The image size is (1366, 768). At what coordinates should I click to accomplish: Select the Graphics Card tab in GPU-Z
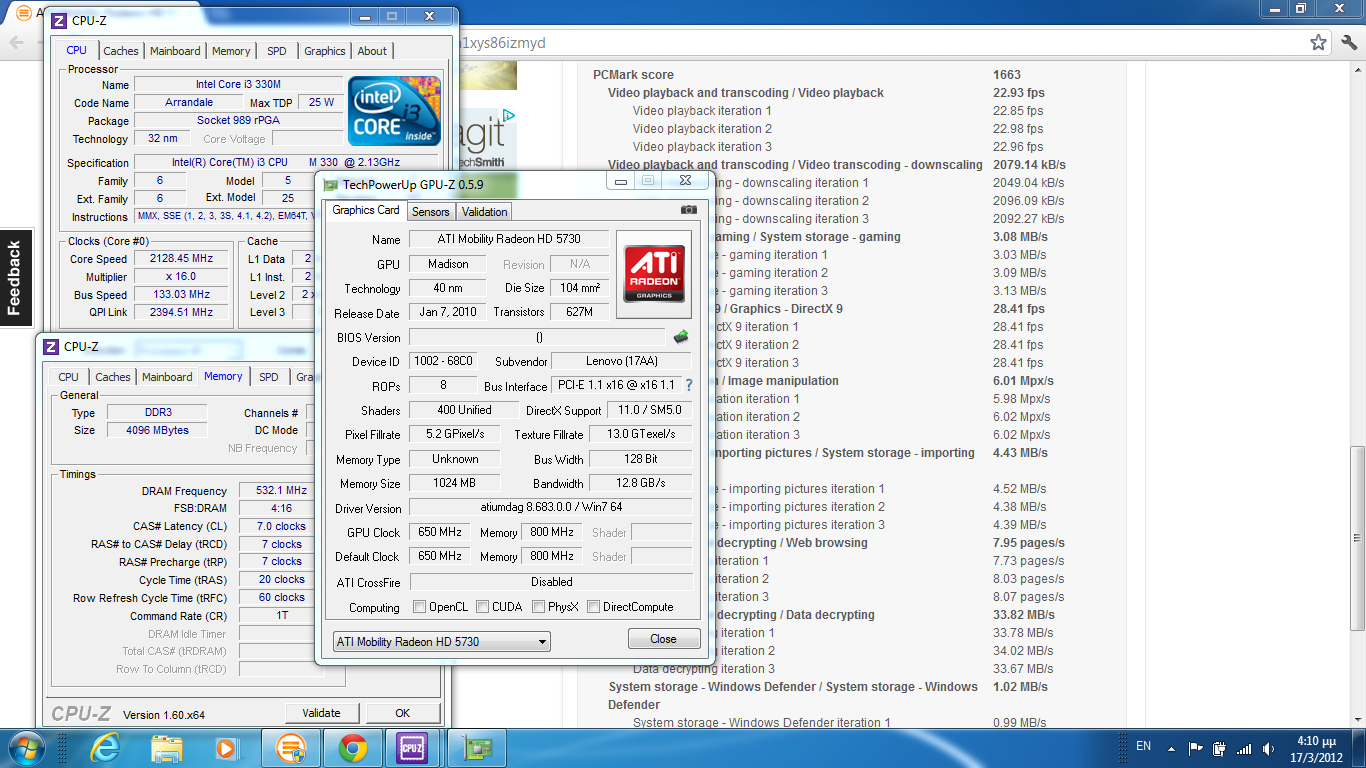[x=366, y=210]
